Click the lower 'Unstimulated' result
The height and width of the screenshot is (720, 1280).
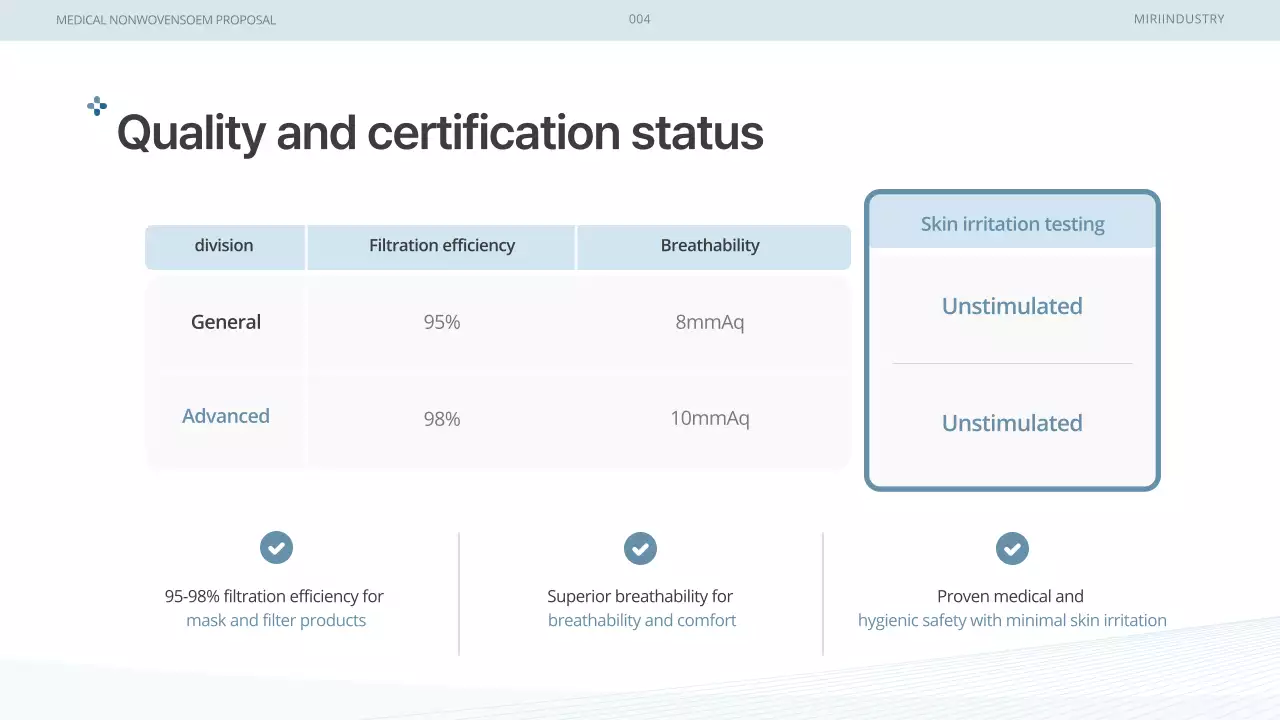(x=1012, y=423)
